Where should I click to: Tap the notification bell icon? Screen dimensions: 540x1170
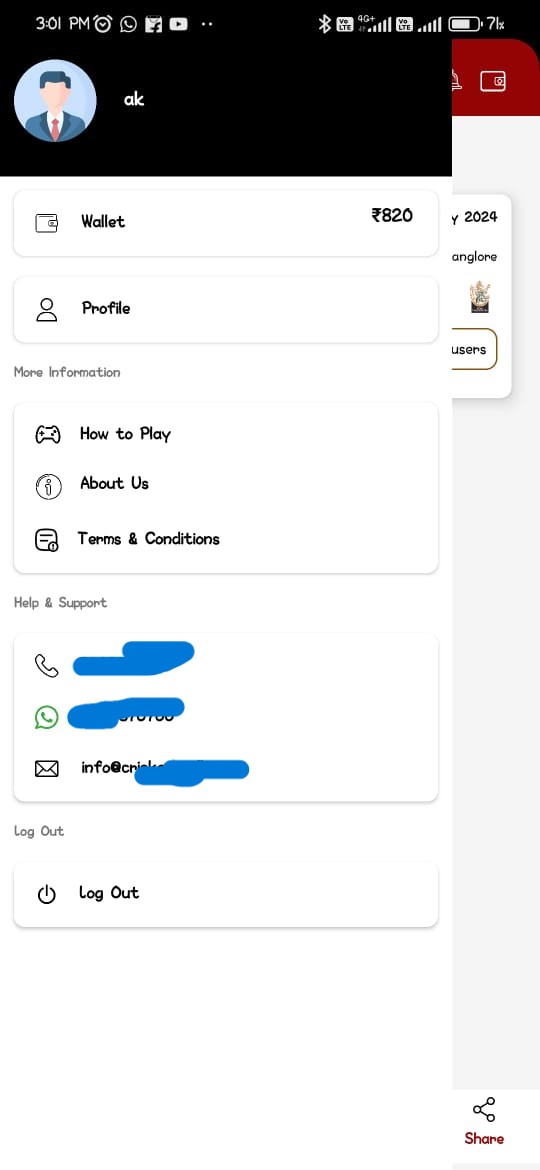[456, 80]
